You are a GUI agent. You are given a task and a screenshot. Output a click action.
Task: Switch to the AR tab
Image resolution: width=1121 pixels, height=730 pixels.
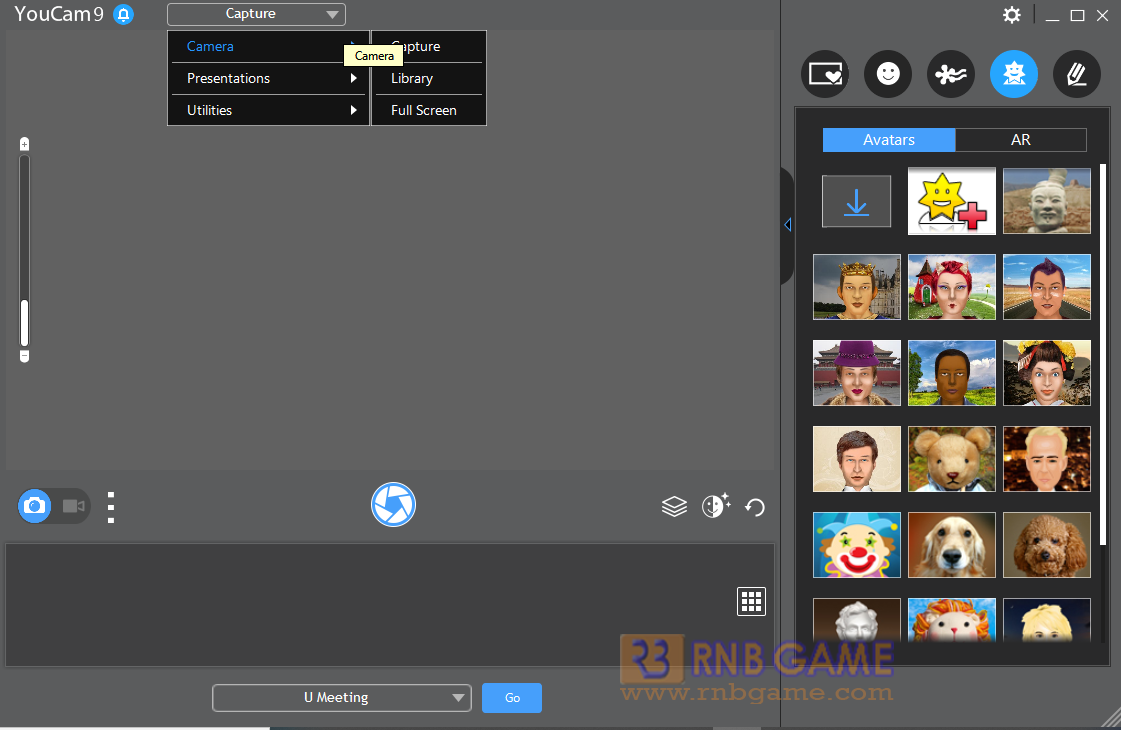[x=1021, y=140]
